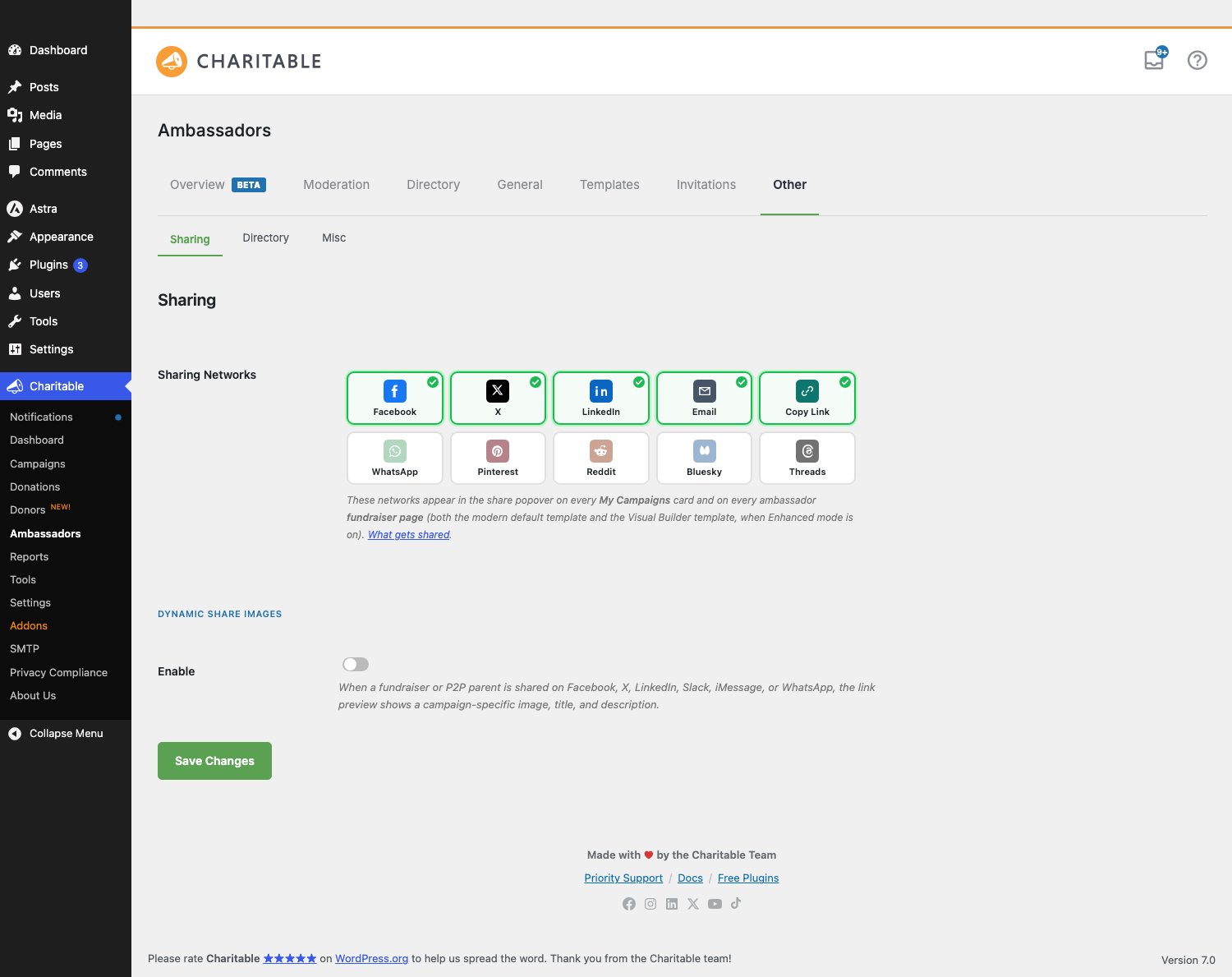Select the Other tab

pos(789,185)
